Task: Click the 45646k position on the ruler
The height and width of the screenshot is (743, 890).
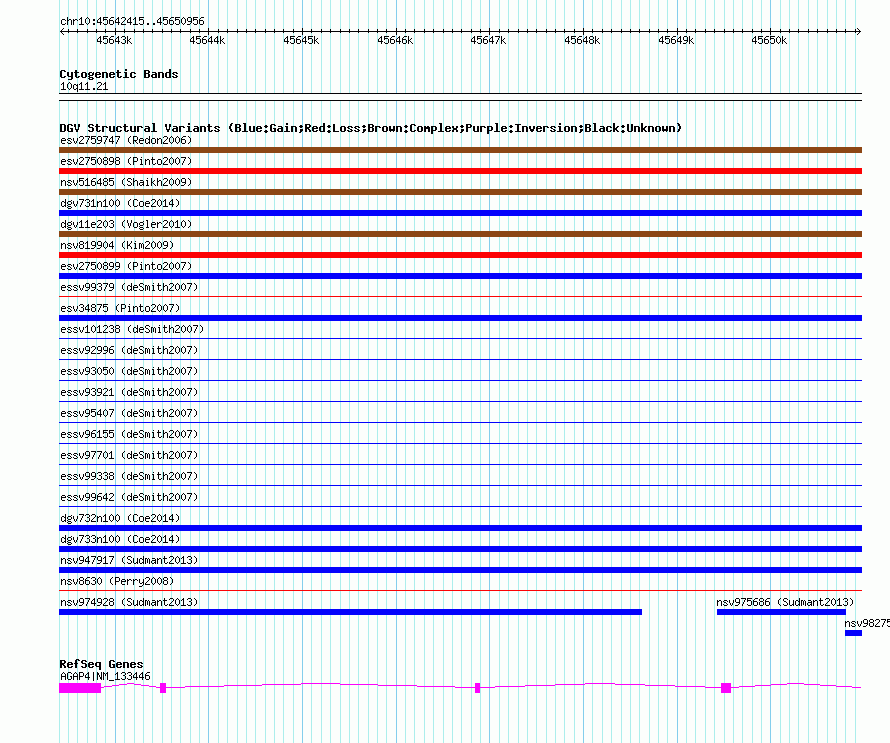Action: (x=394, y=40)
